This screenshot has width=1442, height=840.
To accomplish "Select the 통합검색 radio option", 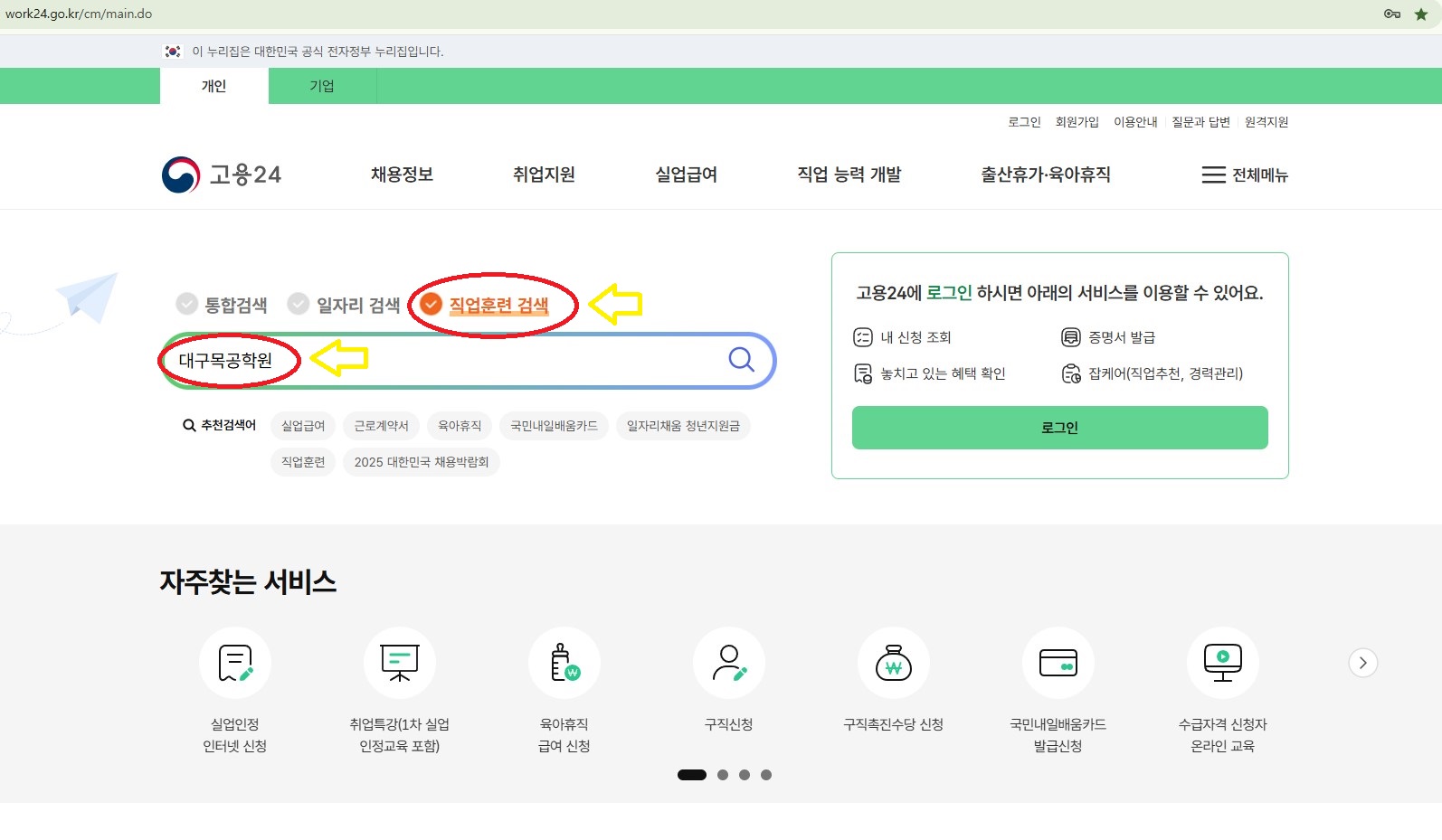I will pos(187,304).
